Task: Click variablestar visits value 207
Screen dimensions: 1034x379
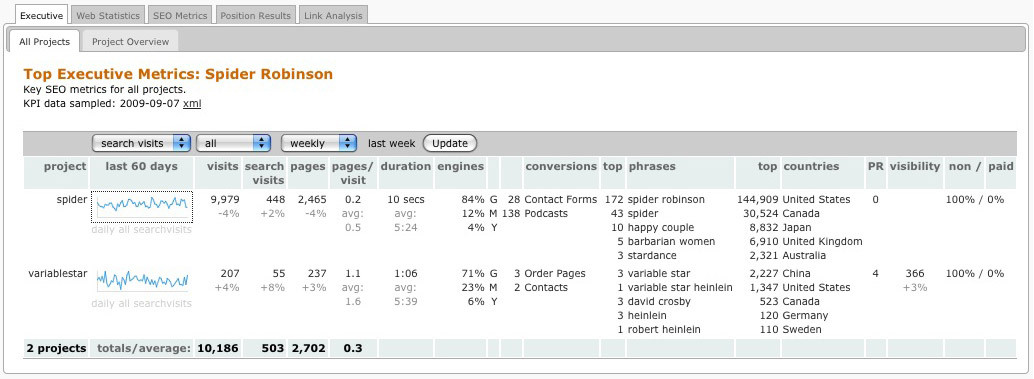Action: [x=230, y=273]
